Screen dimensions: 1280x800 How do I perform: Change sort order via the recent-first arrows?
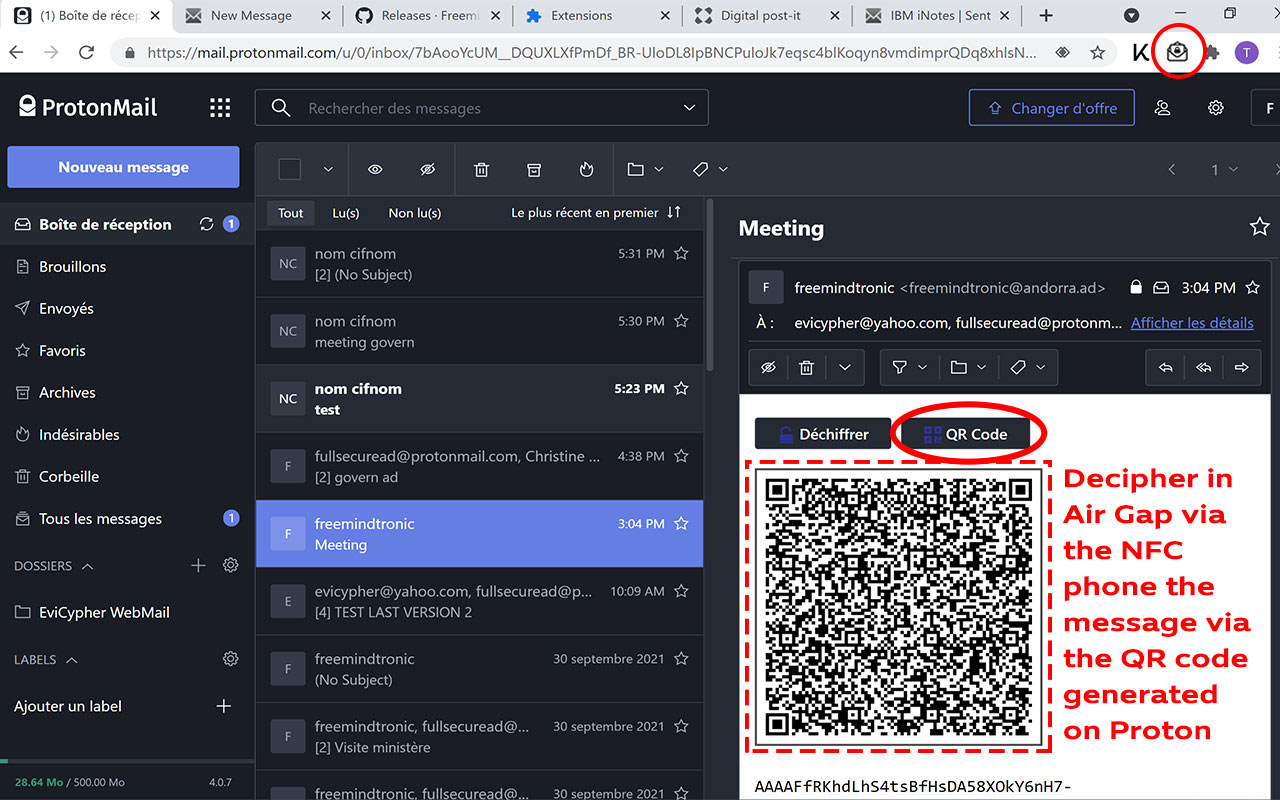(673, 212)
